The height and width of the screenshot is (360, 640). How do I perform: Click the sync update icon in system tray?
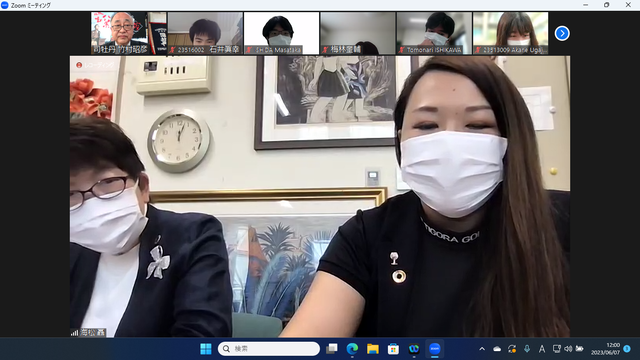(x=512, y=349)
